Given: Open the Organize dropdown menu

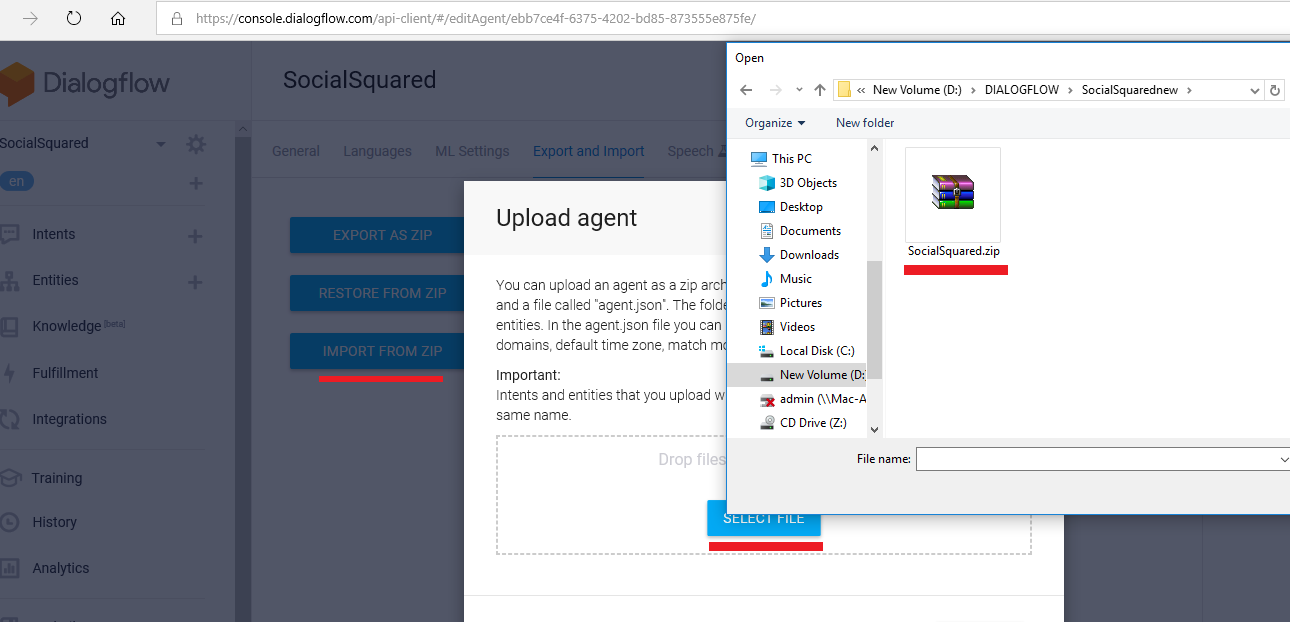Looking at the screenshot, I should pos(775,123).
